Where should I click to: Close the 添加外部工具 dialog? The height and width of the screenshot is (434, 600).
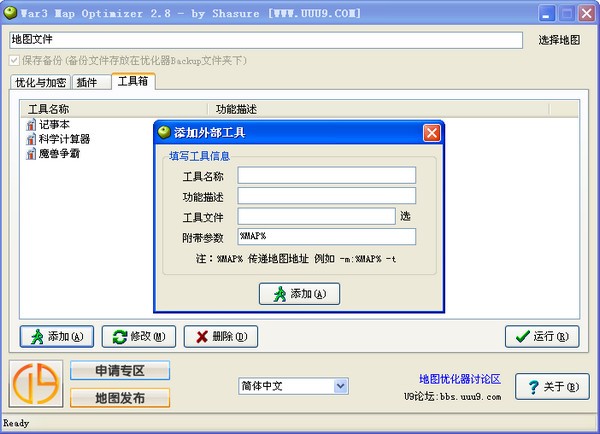[432, 133]
